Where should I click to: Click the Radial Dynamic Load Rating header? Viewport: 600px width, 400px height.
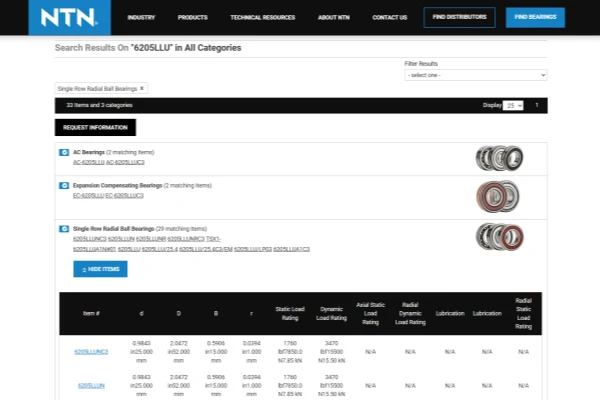coord(410,313)
